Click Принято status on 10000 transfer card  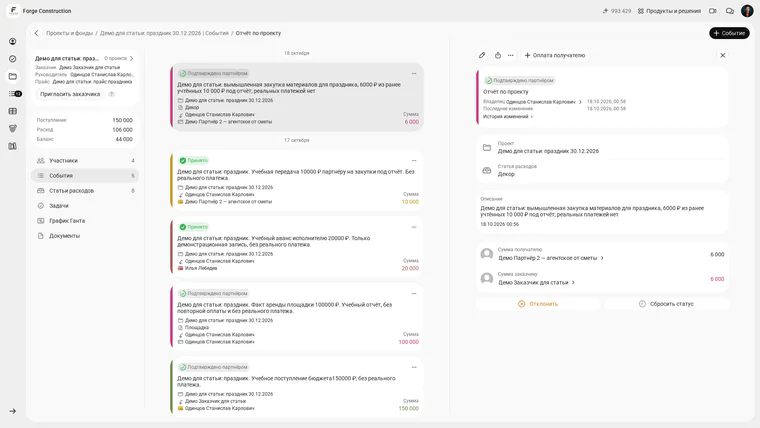193,160
